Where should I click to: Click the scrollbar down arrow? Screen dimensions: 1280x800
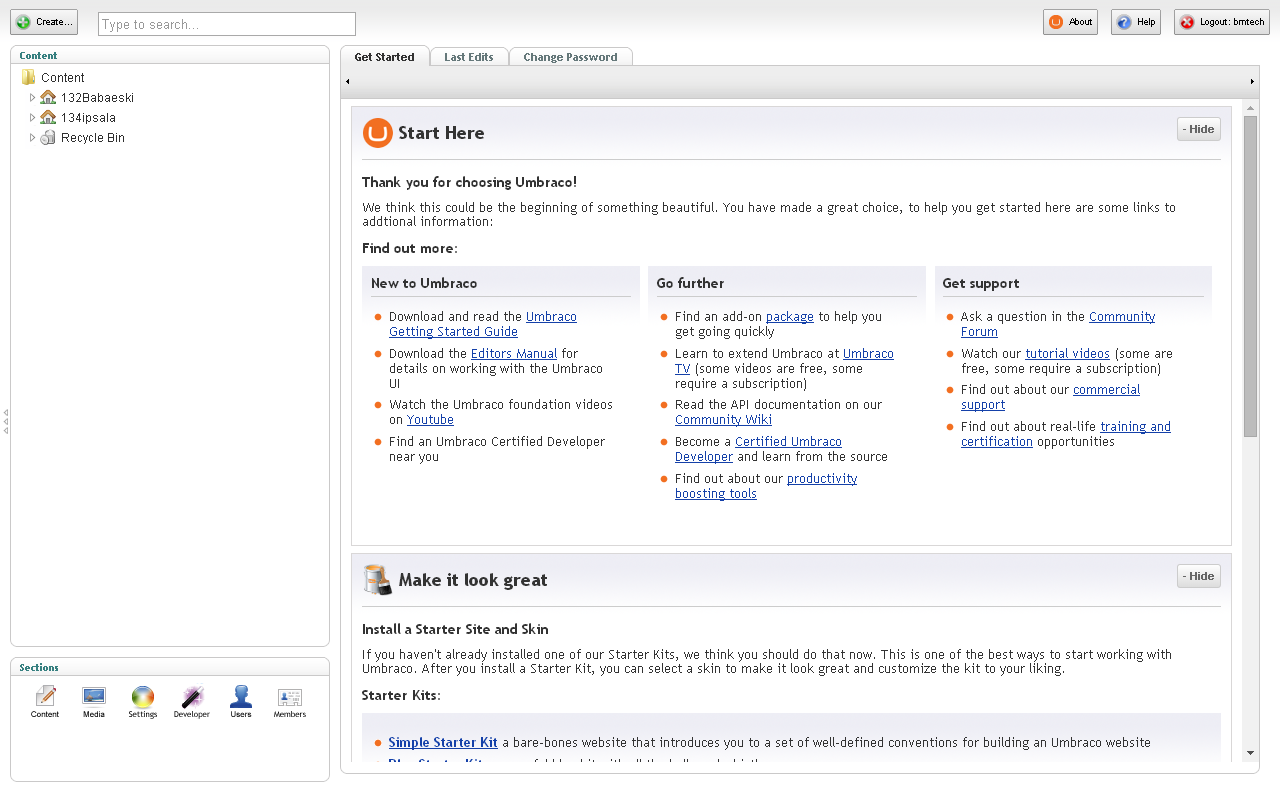coord(1251,753)
